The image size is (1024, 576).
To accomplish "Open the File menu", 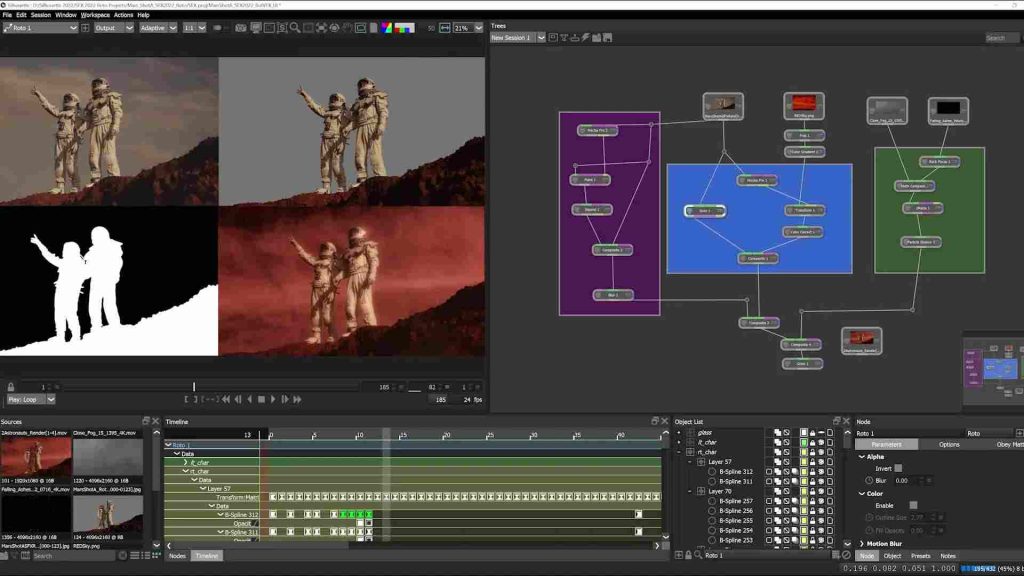I will coord(7,15).
